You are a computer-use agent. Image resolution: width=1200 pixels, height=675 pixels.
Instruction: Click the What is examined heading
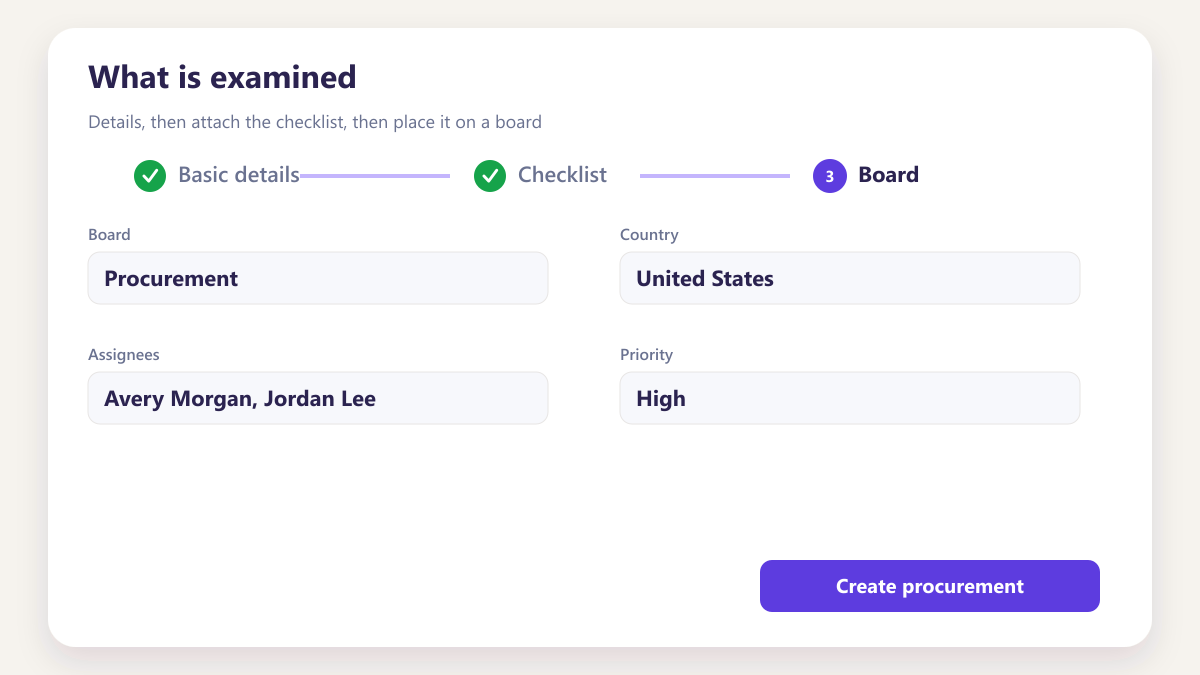click(x=222, y=77)
